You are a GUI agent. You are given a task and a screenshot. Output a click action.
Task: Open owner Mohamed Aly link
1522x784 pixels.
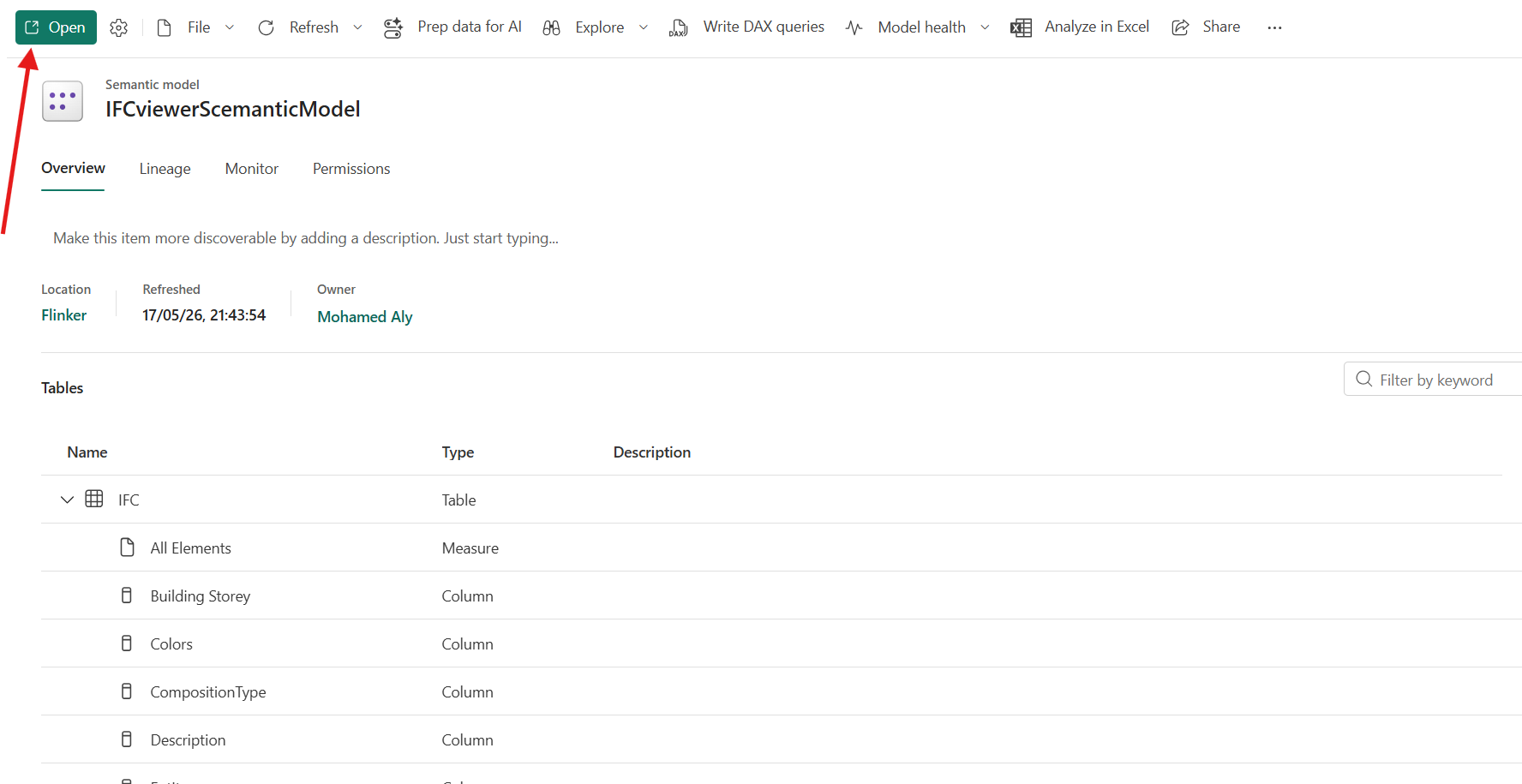(365, 317)
